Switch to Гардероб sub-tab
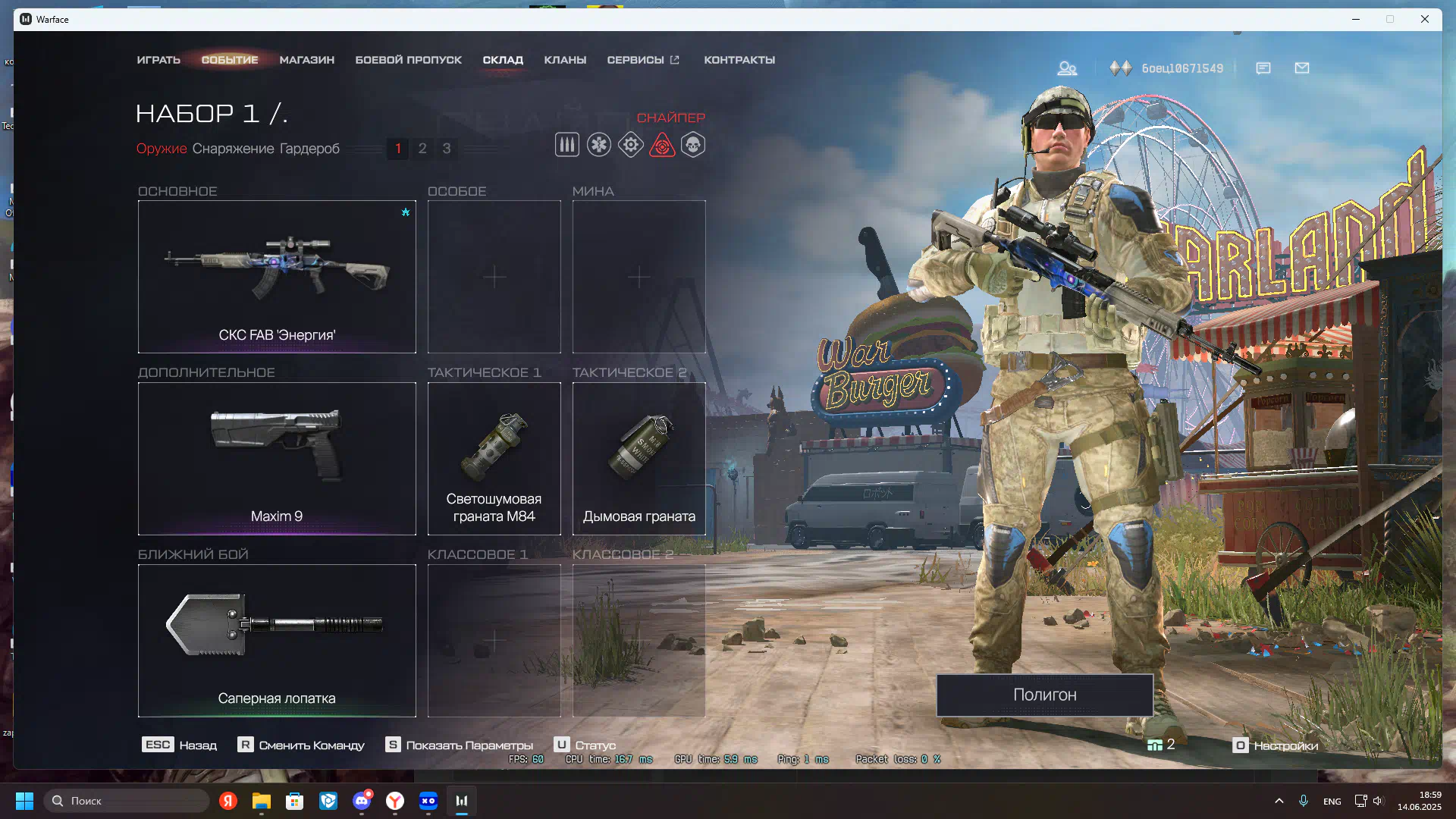1456x819 pixels. pyautogui.click(x=309, y=149)
